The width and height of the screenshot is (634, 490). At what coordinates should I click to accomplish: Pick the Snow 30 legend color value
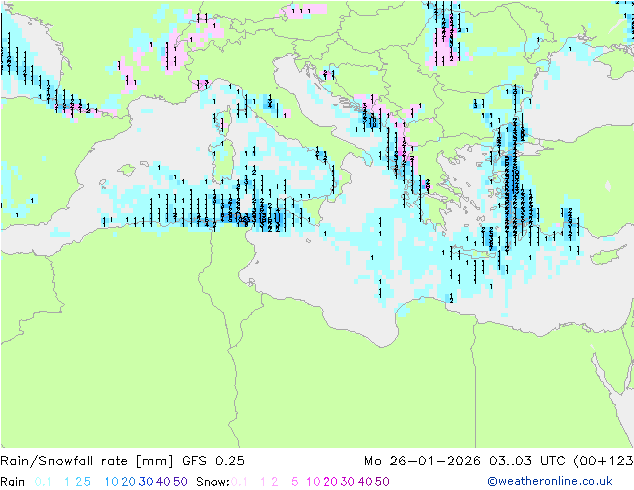[x=347, y=482]
